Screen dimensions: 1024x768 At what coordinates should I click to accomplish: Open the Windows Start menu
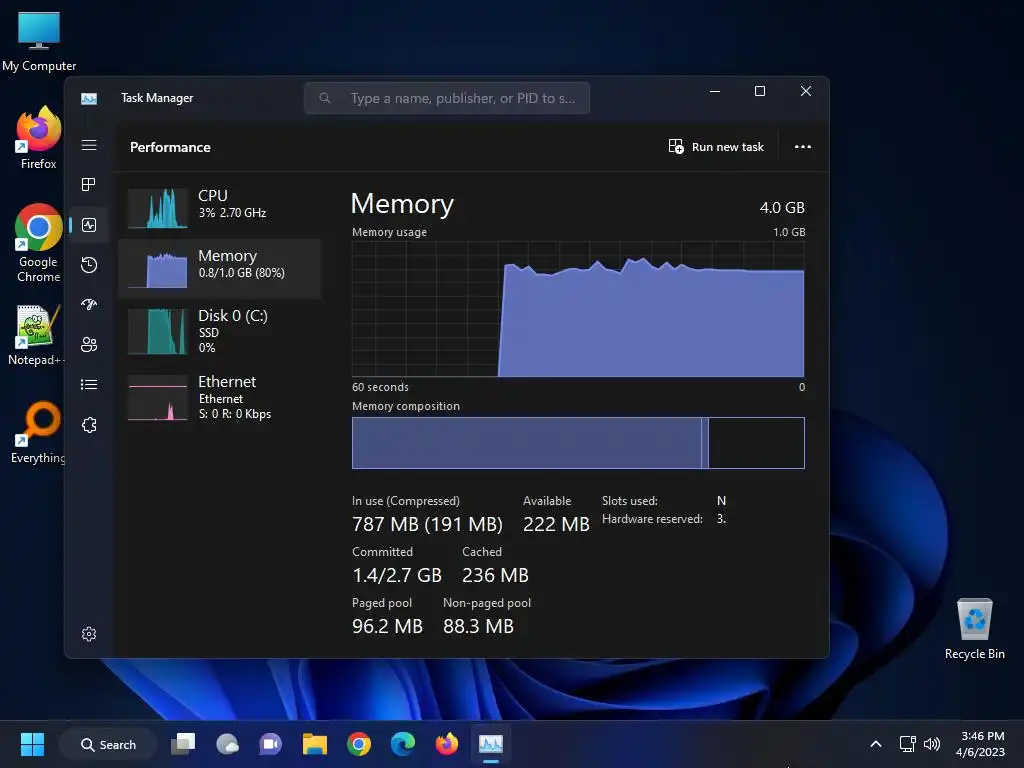click(32, 744)
